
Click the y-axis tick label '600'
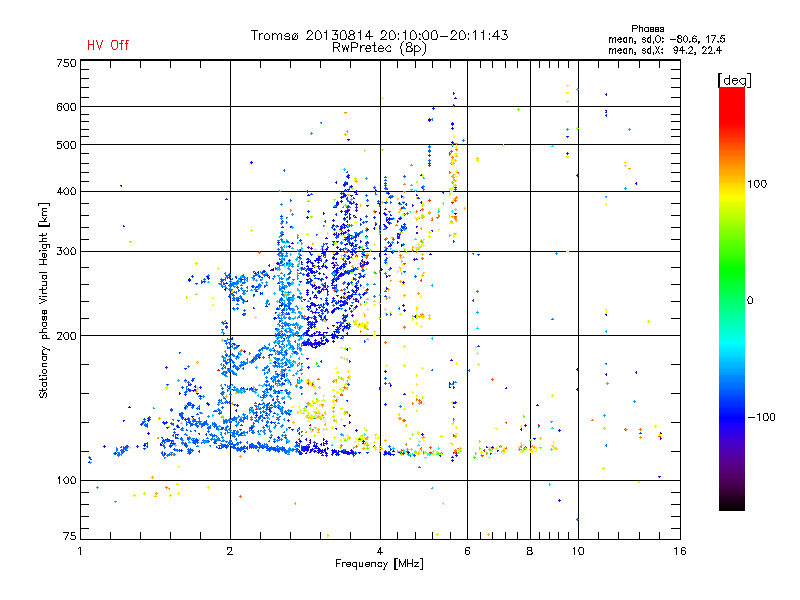coord(66,107)
